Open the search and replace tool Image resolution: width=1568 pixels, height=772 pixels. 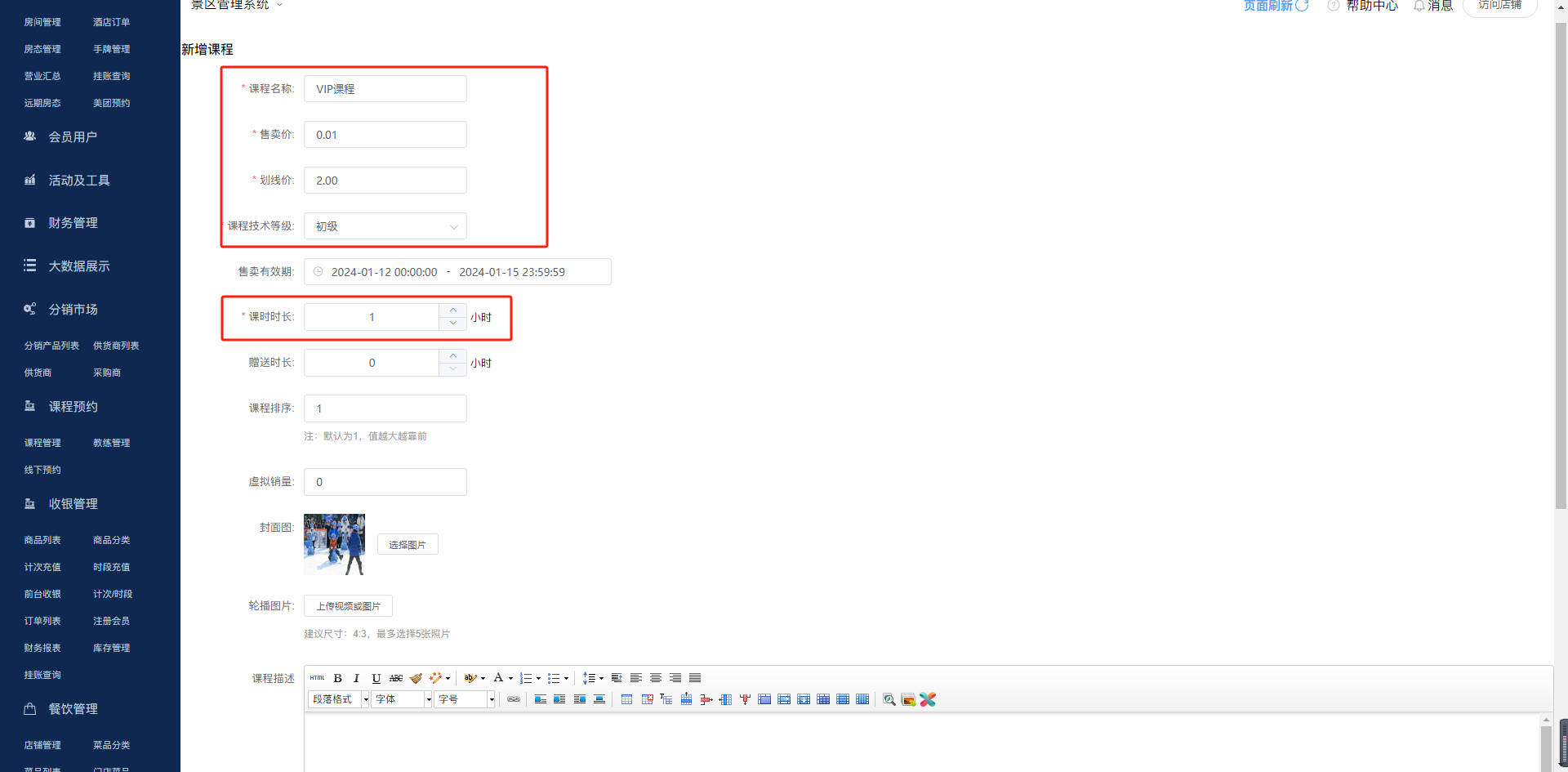tap(889, 699)
